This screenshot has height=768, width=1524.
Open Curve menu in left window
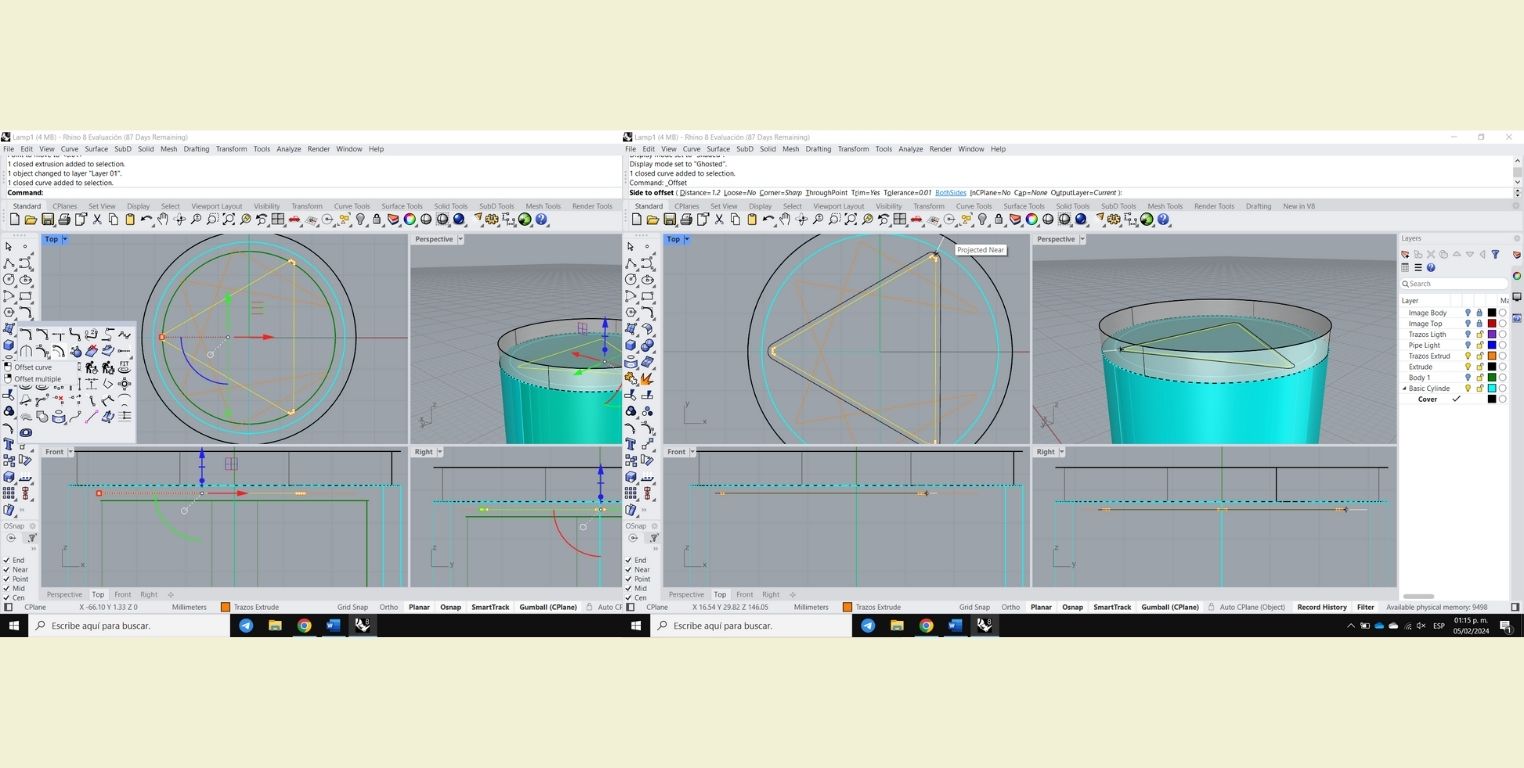pyautogui.click(x=69, y=149)
